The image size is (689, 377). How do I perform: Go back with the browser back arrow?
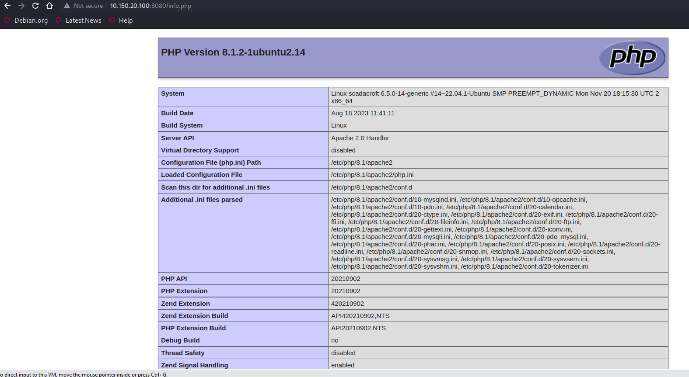(7, 6)
